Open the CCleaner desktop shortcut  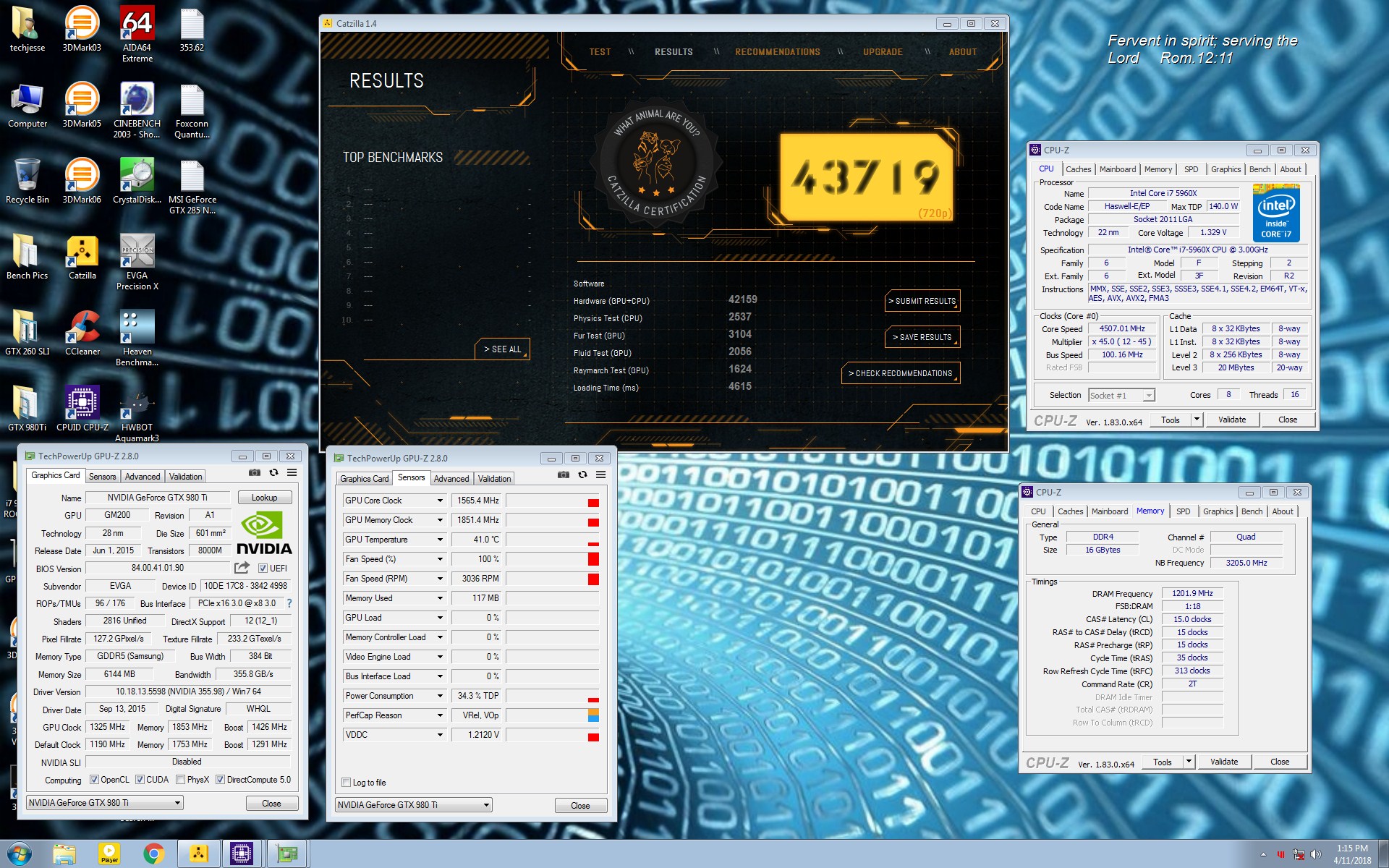[82, 333]
